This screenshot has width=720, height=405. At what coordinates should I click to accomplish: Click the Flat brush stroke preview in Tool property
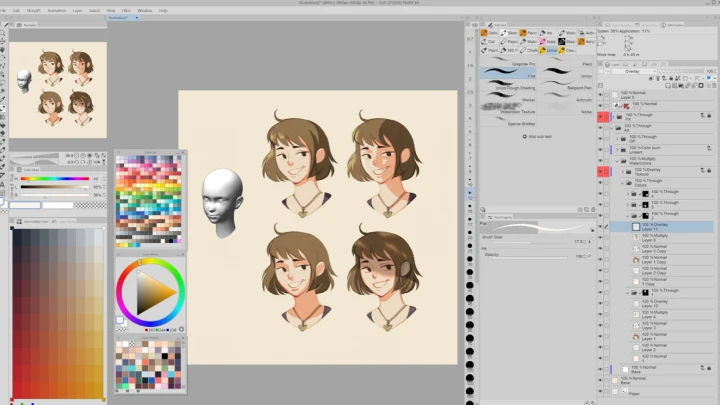[538, 227]
